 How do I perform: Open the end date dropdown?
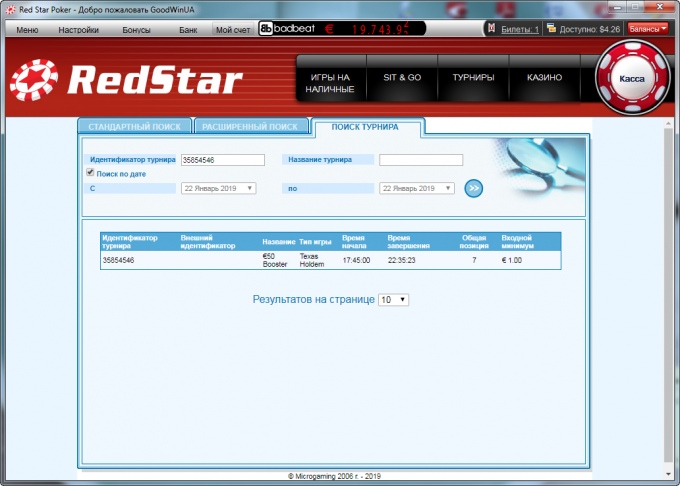click(417, 188)
